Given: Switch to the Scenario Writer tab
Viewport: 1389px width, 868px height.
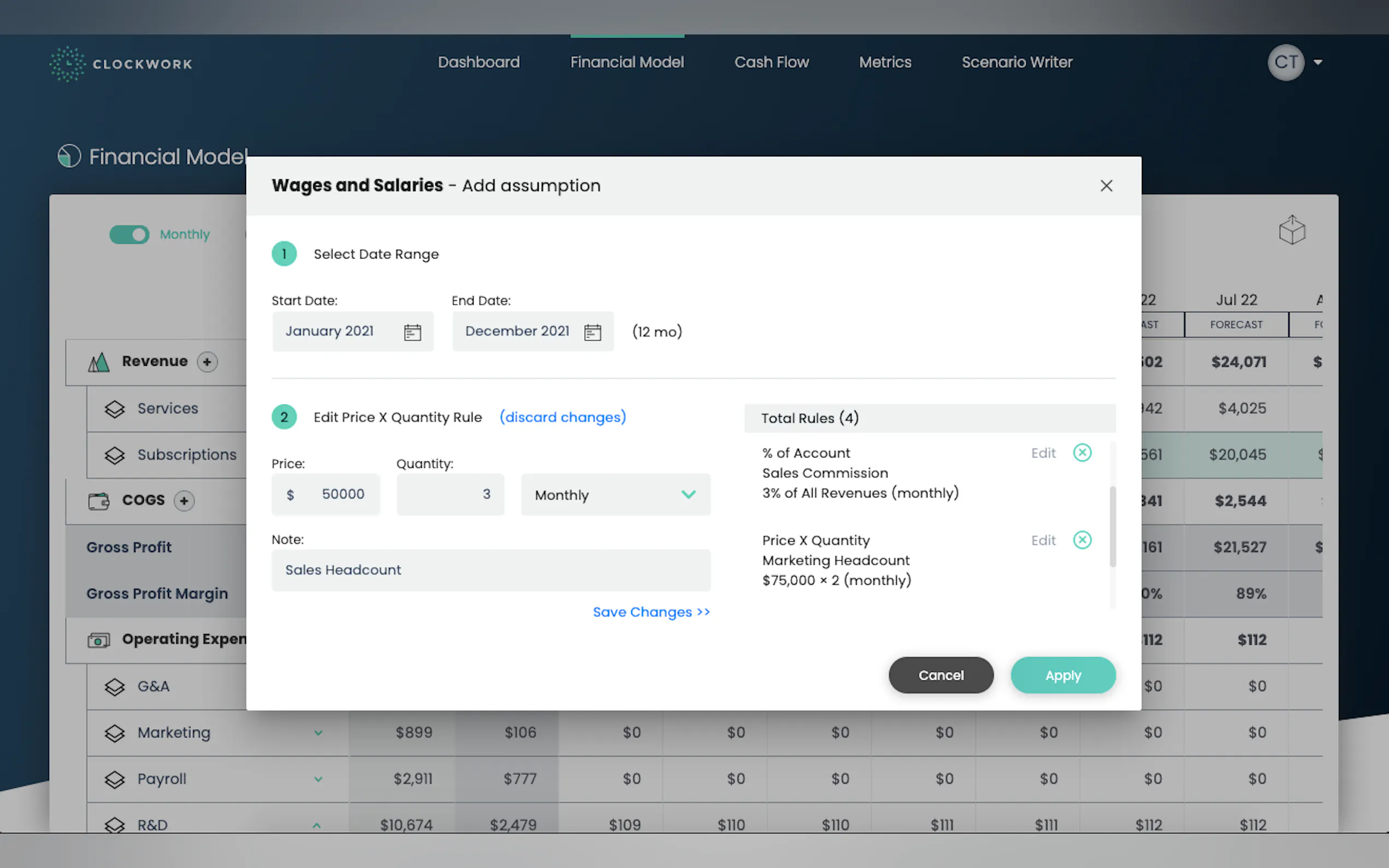Looking at the screenshot, I should click(1017, 62).
